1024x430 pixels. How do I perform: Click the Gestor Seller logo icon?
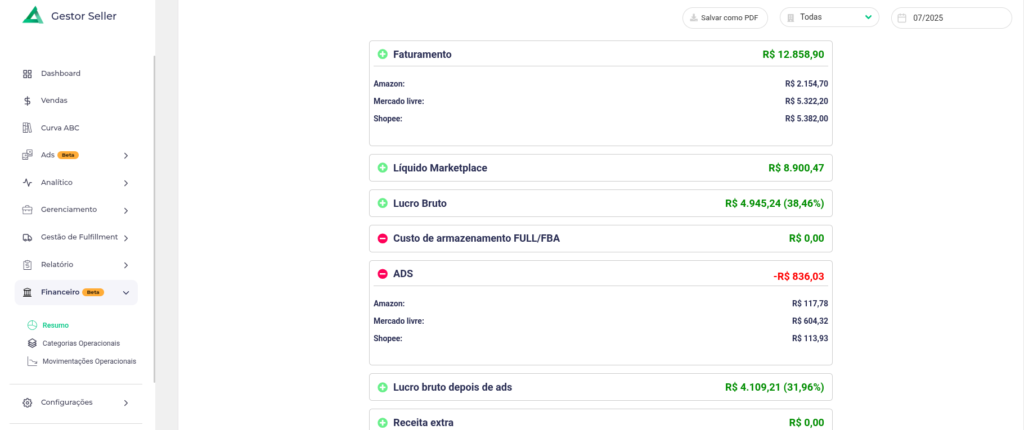coord(33,15)
